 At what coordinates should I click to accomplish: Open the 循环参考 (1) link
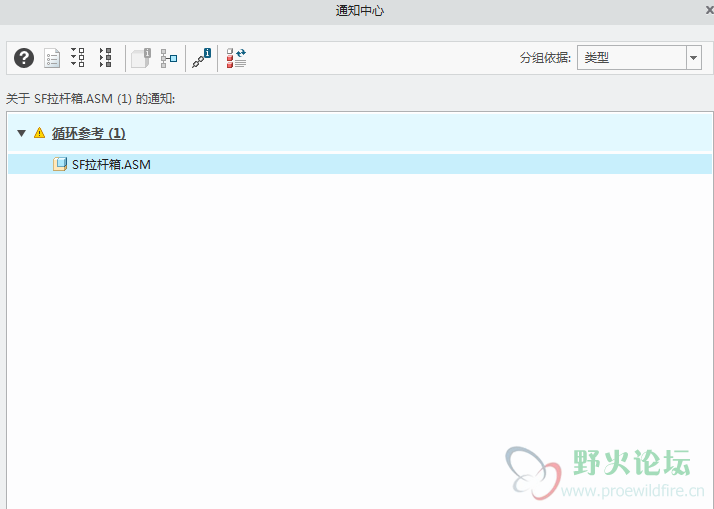(x=89, y=133)
